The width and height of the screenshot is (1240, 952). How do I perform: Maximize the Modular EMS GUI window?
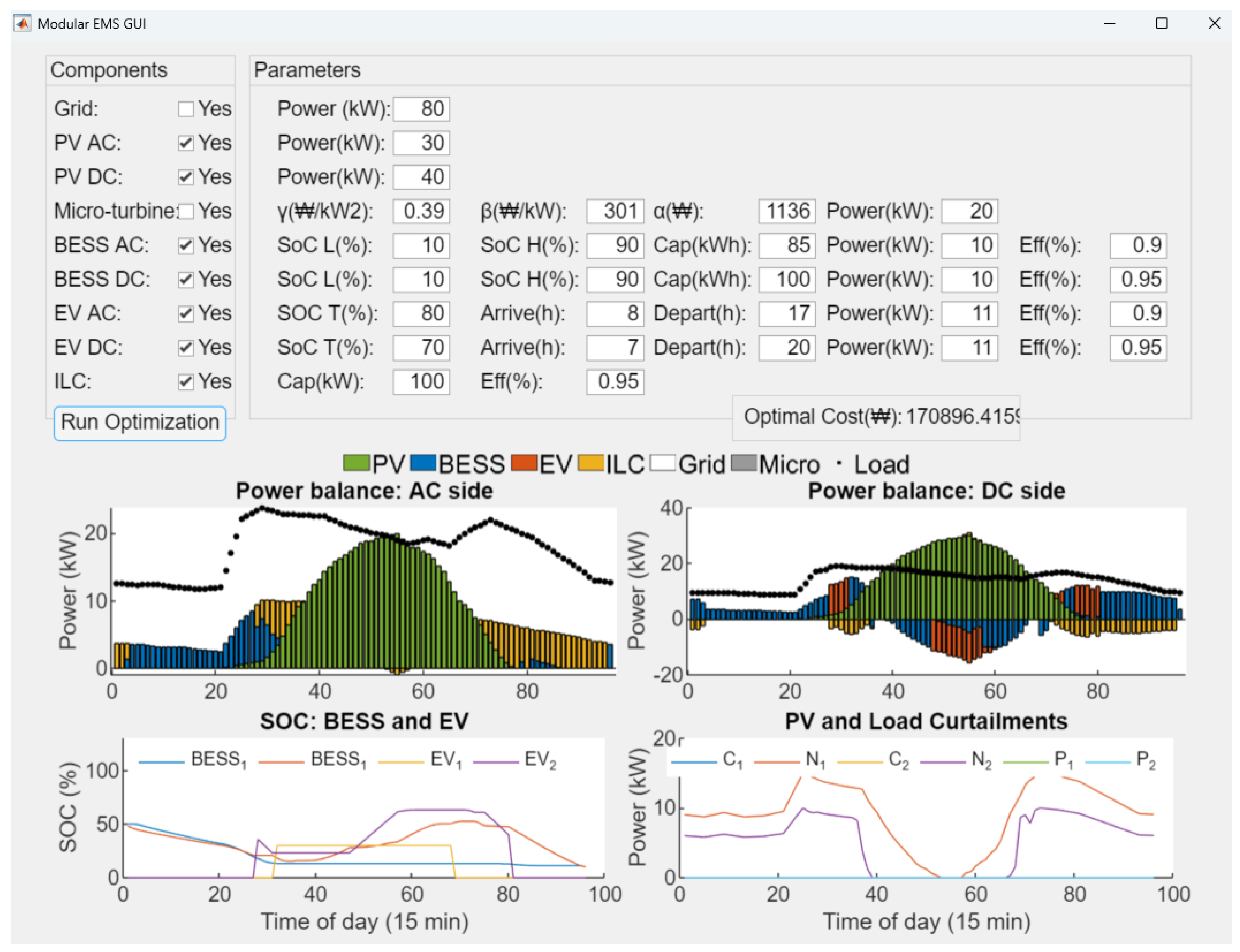pos(1161,23)
